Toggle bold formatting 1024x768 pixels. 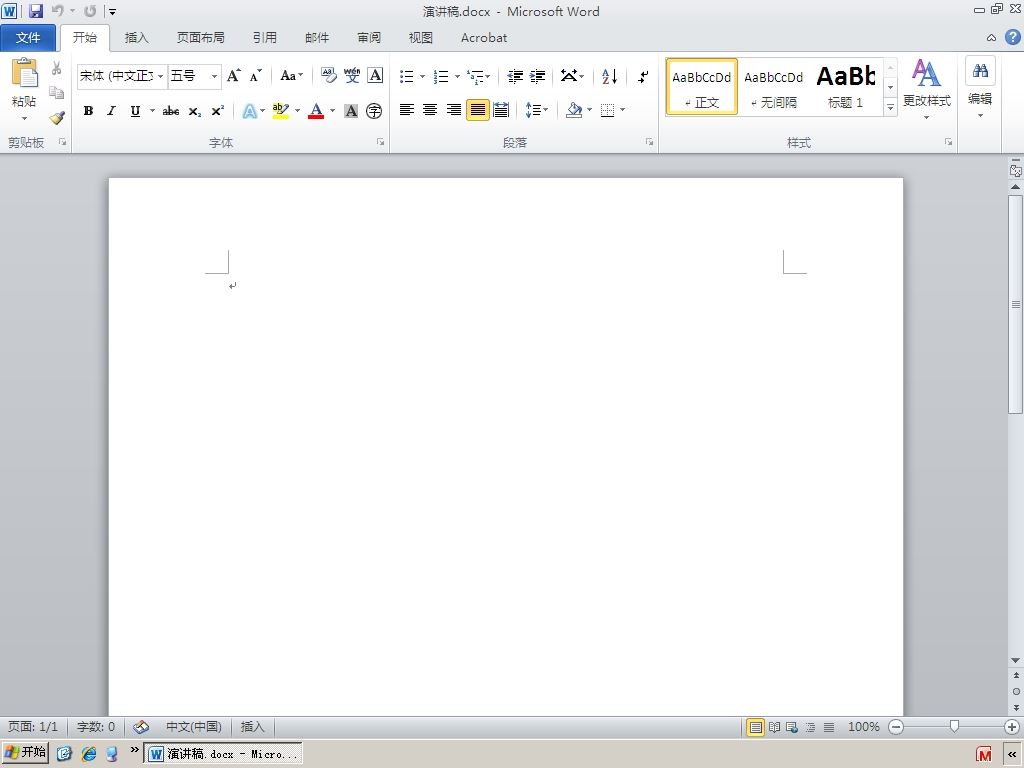tap(88, 111)
